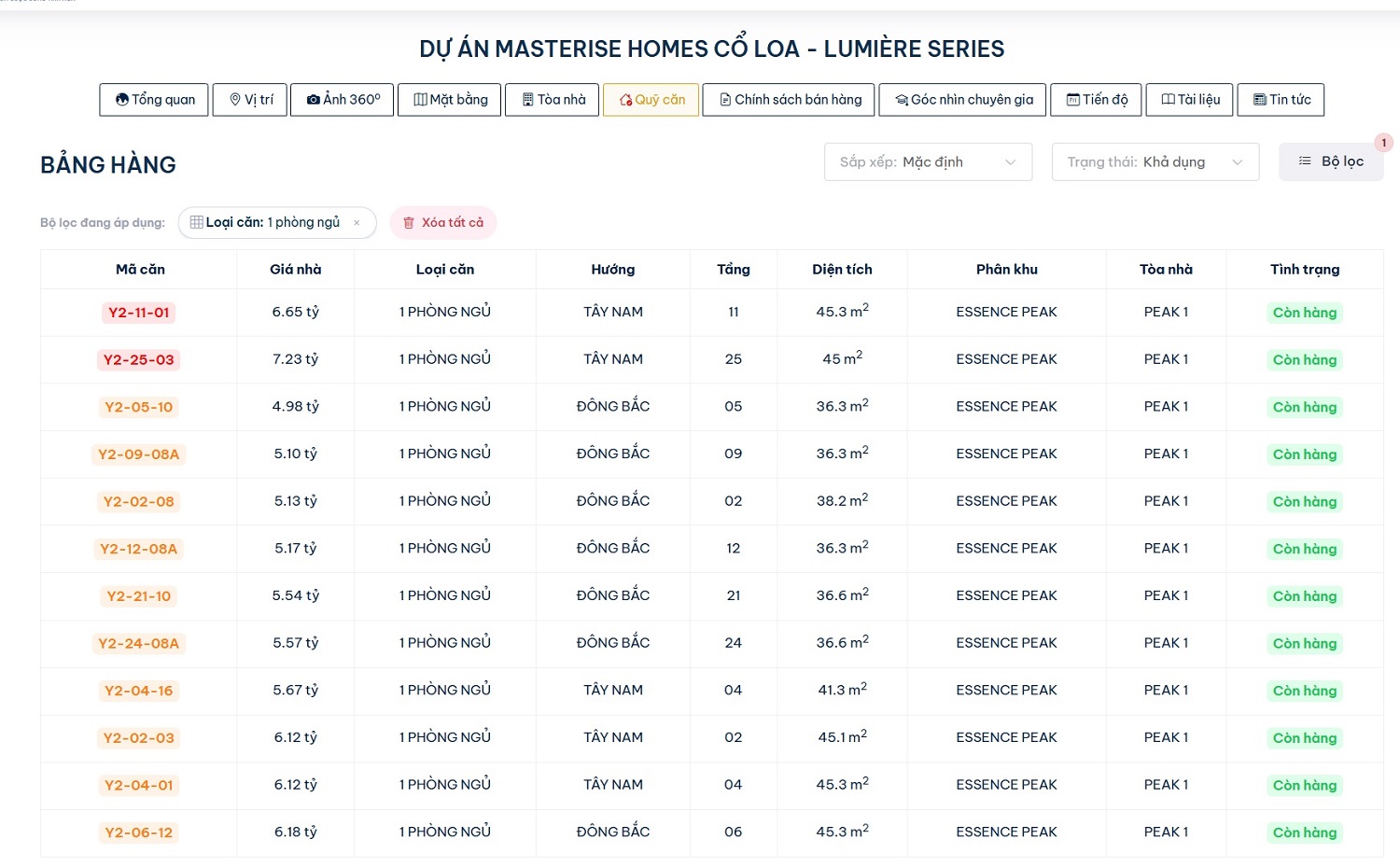View the Góc nhìn chuyên gia tab
The height and width of the screenshot is (867, 1400).
tap(963, 100)
